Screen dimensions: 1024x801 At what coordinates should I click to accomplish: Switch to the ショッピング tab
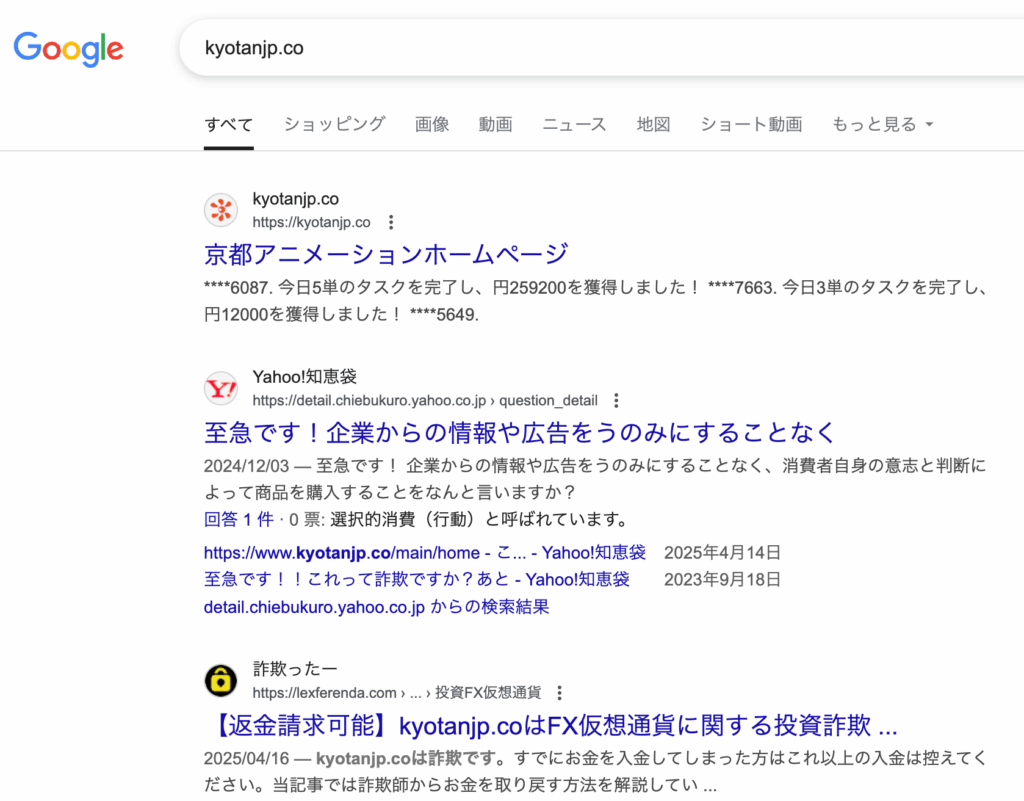point(334,124)
